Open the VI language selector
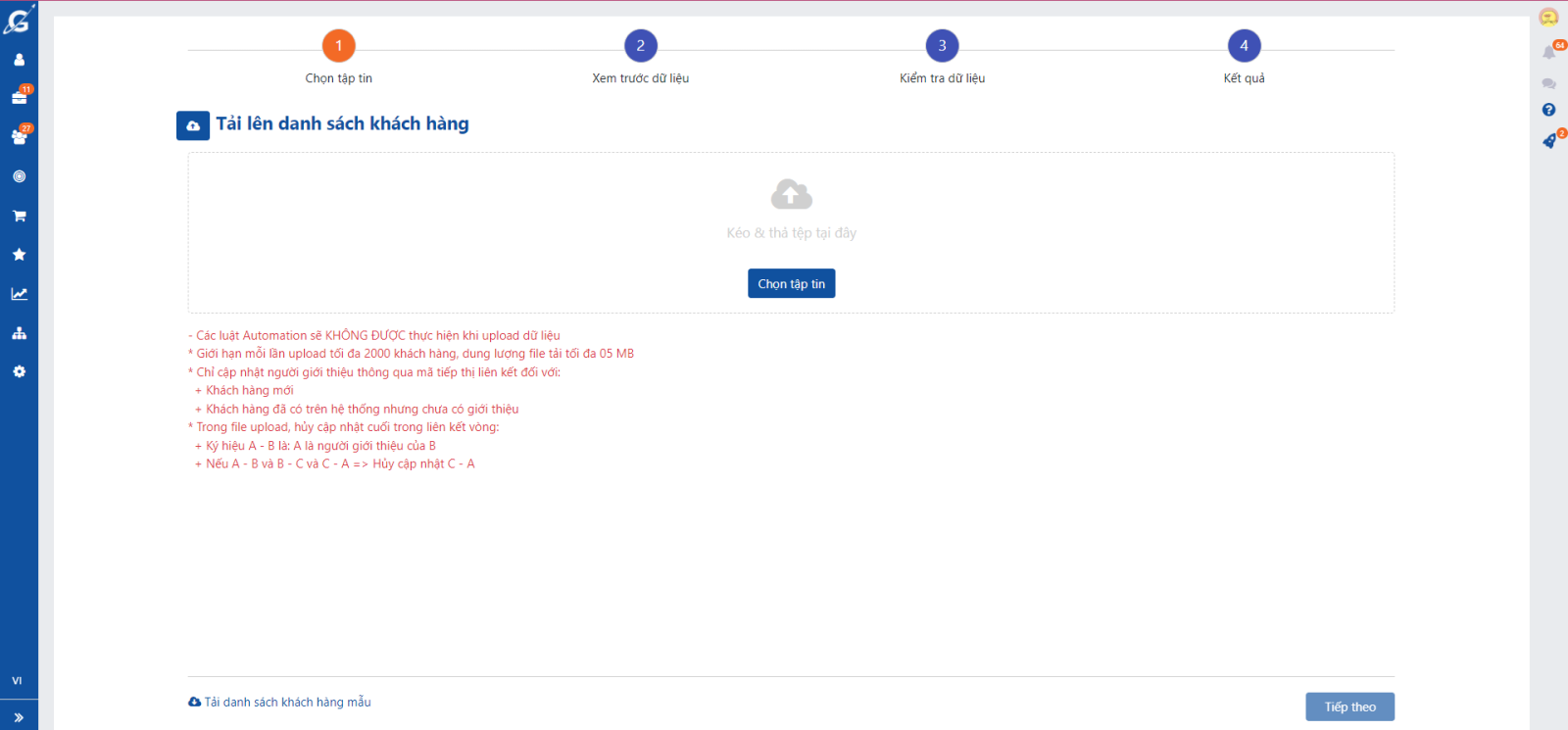This screenshot has width=1568, height=730. click(x=17, y=681)
